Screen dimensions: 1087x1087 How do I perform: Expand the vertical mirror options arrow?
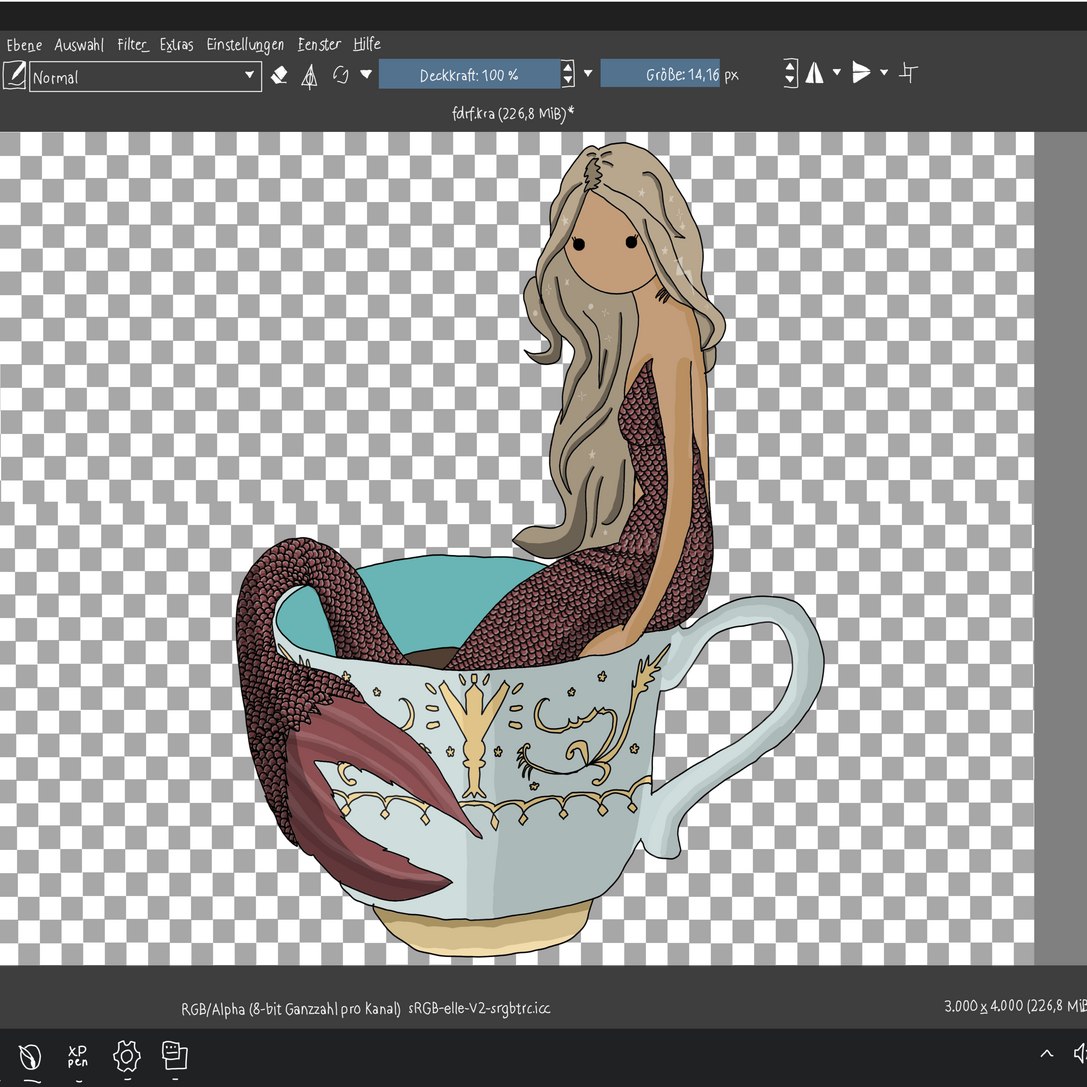pyautogui.click(x=884, y=73)
